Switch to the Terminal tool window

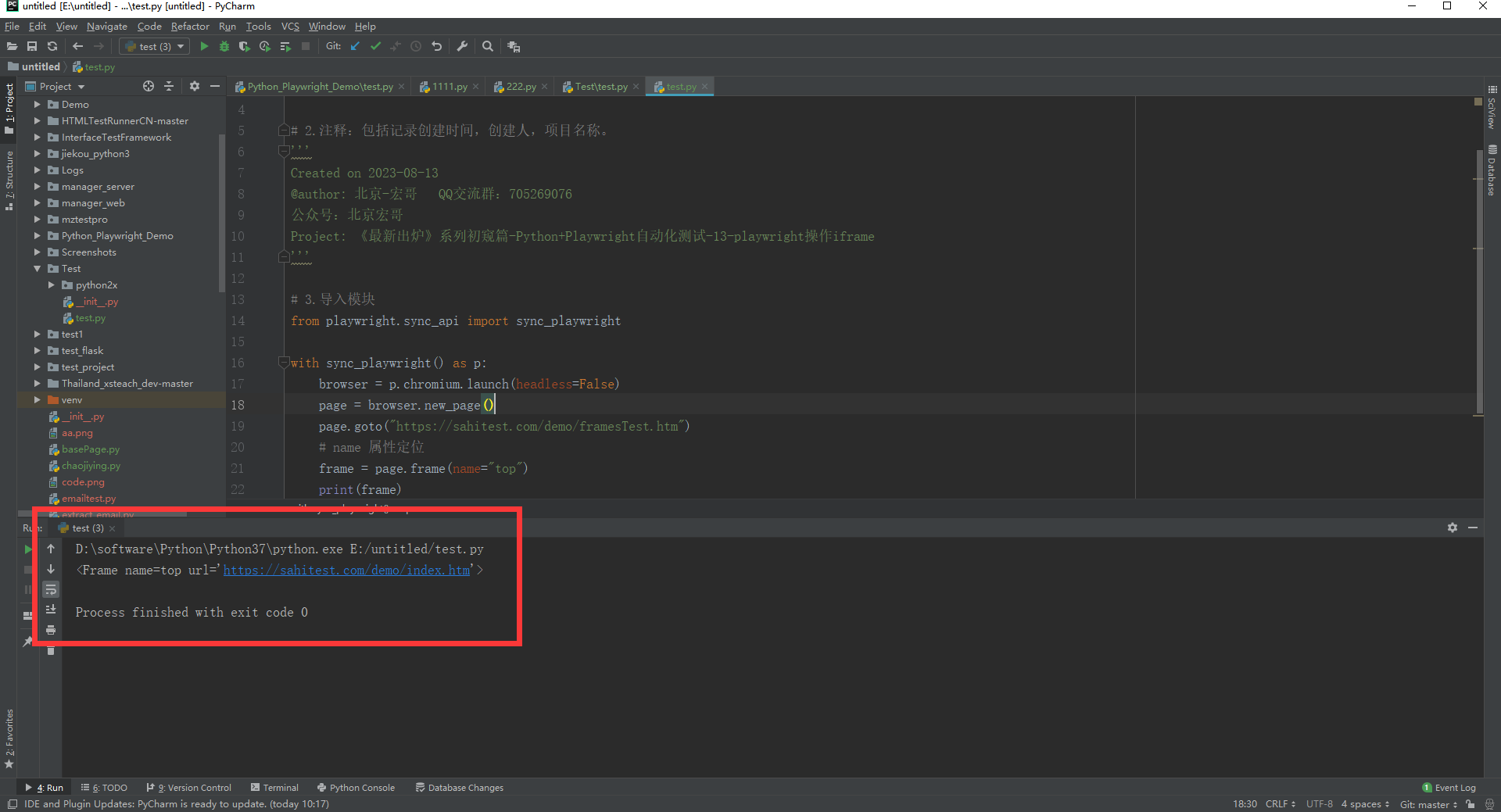pyautogui.click(x=274, y=787)
